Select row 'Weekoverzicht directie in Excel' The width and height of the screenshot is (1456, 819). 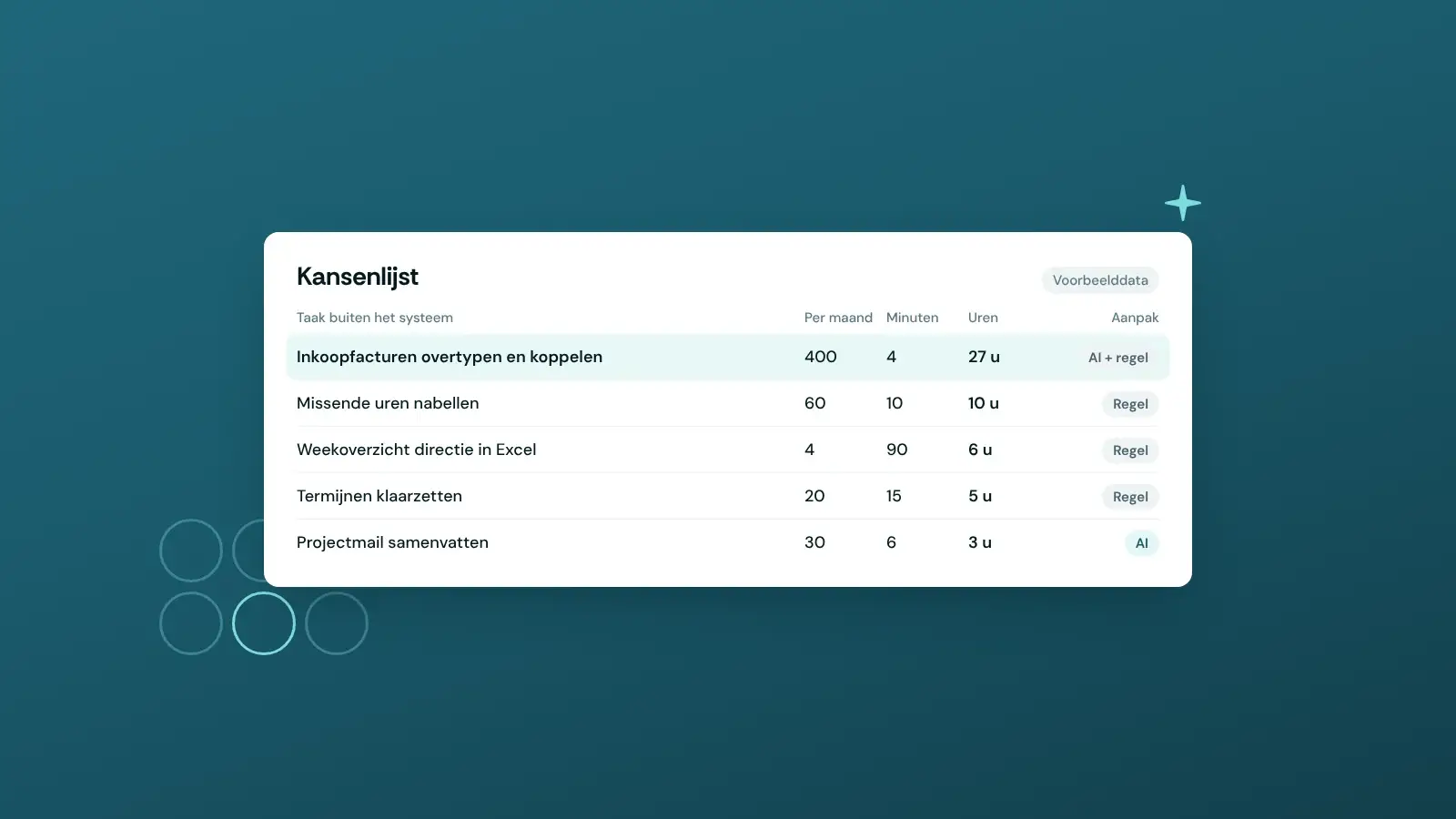(728, 450)
